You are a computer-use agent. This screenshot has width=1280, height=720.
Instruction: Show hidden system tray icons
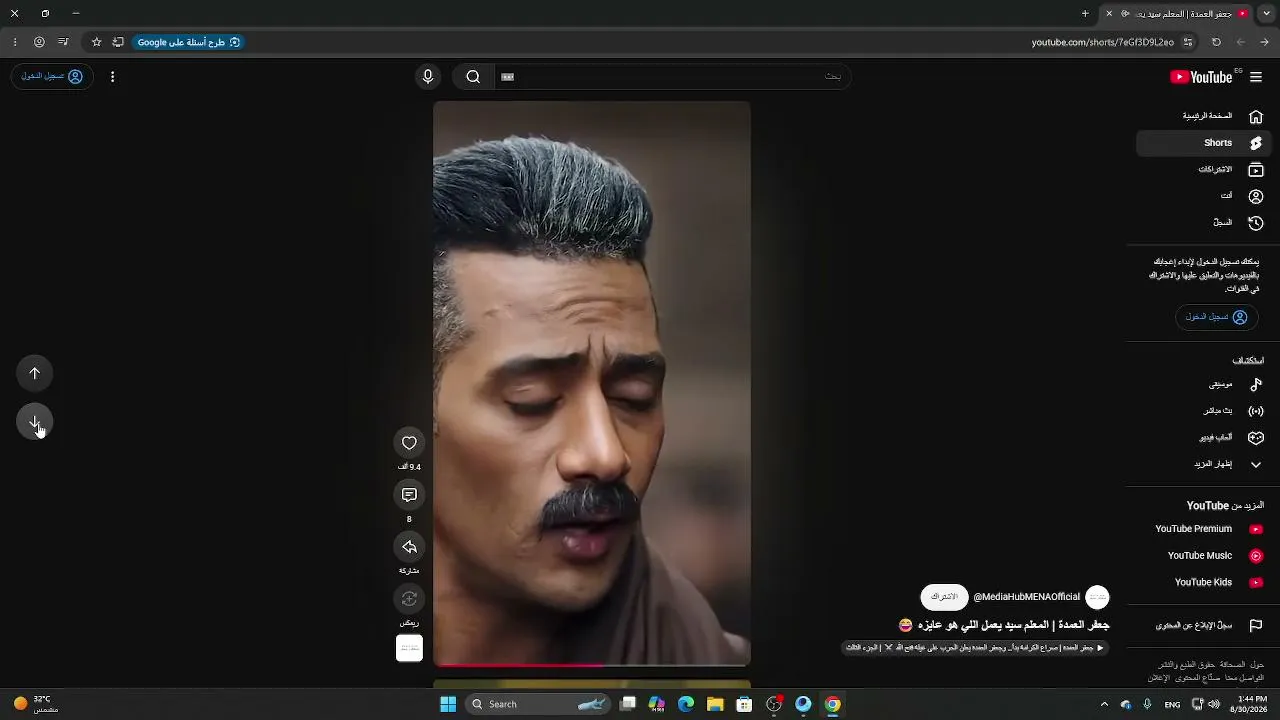1104,704
